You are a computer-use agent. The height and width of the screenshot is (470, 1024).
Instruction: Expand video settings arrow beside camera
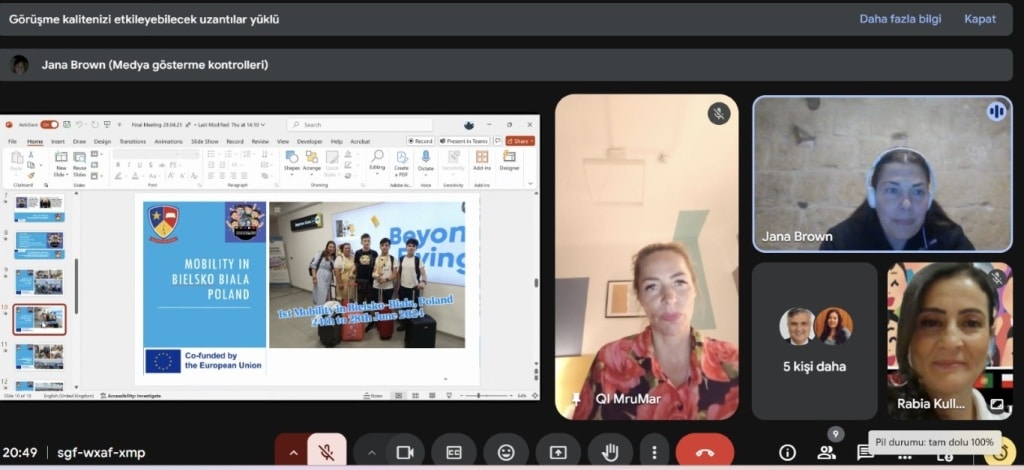click(x=371, y=452)
